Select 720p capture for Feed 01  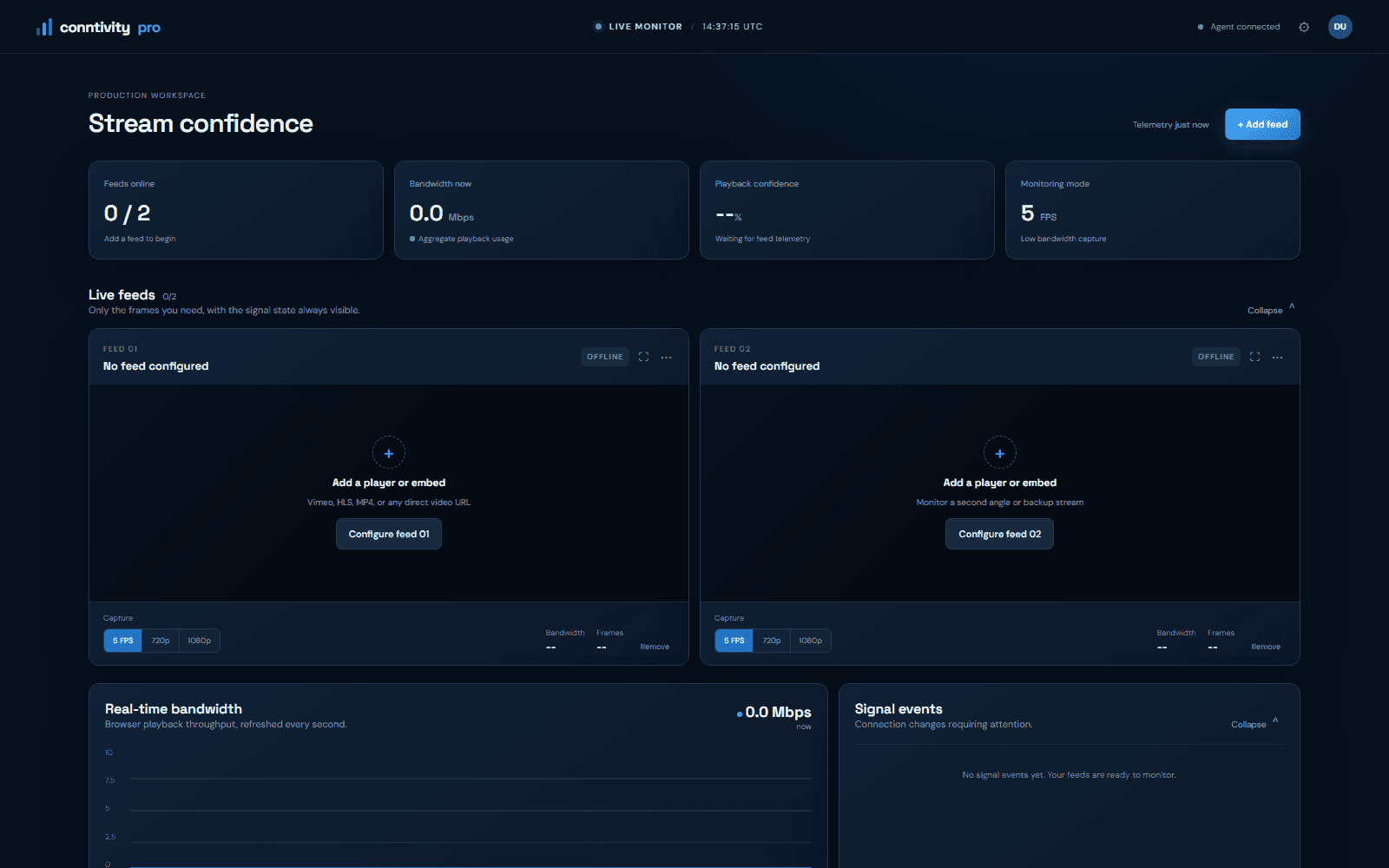click(x=161, y=641)
